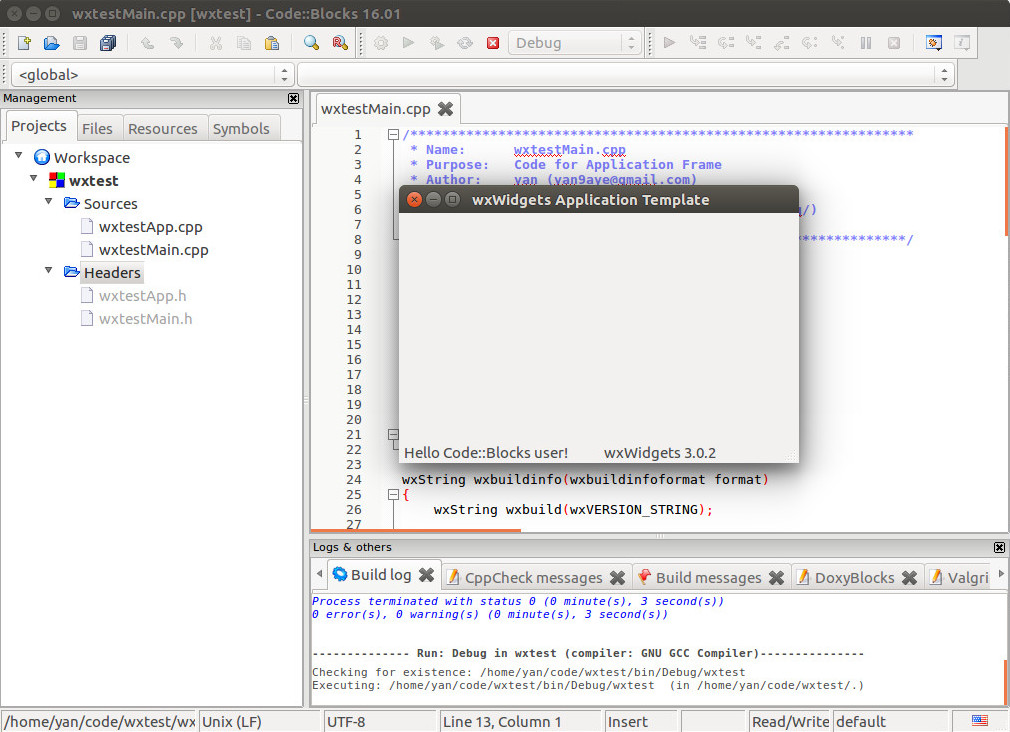Switch to the Symbols tab
The image size is (1010, 732).
(x=242, y=129)
